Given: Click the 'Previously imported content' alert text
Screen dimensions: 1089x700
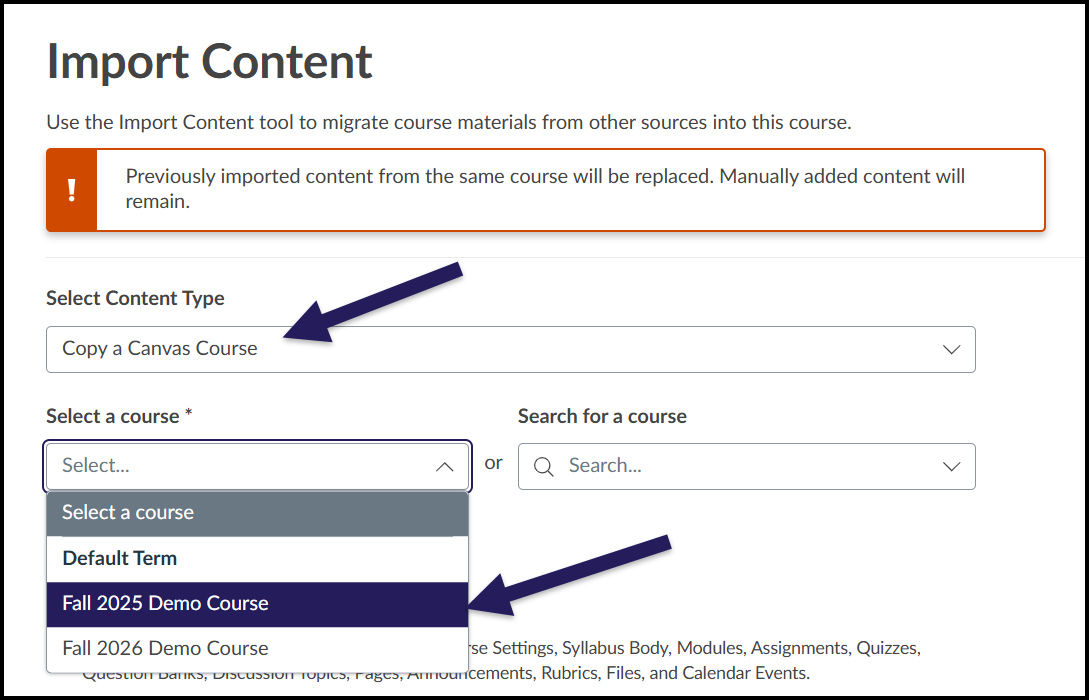Looking at the screenshot, I should (x=545, y=189).
